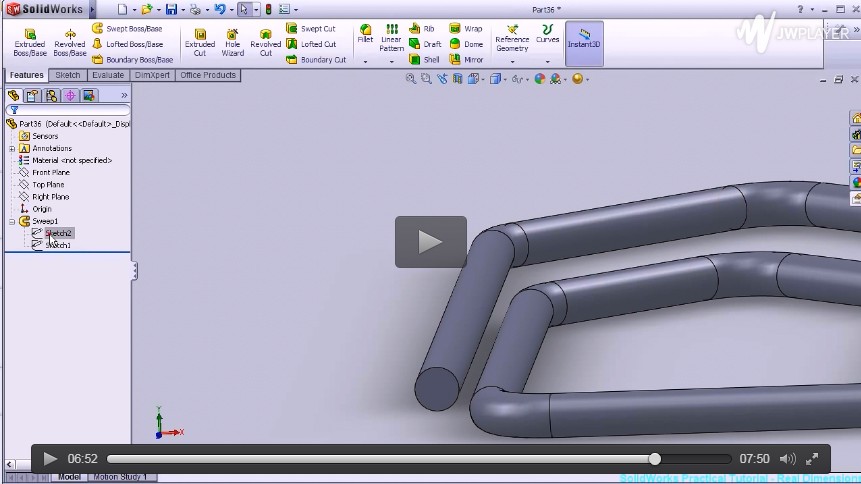Click the video progress bar handle
Image resolution: width=861 pixels, height=484 pixels.
coord(654,459)
